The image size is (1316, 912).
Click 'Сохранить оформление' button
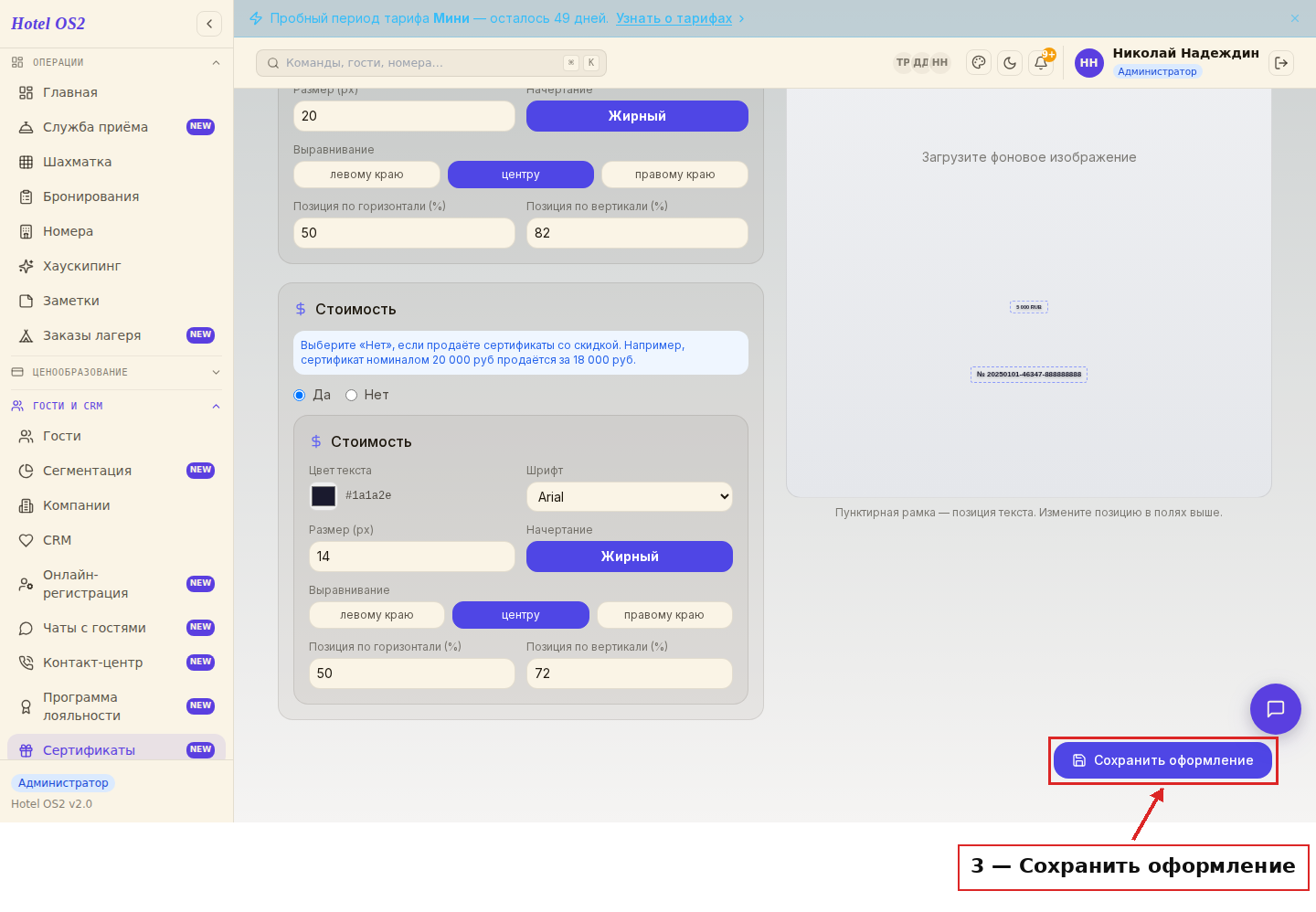[1162, 760]
